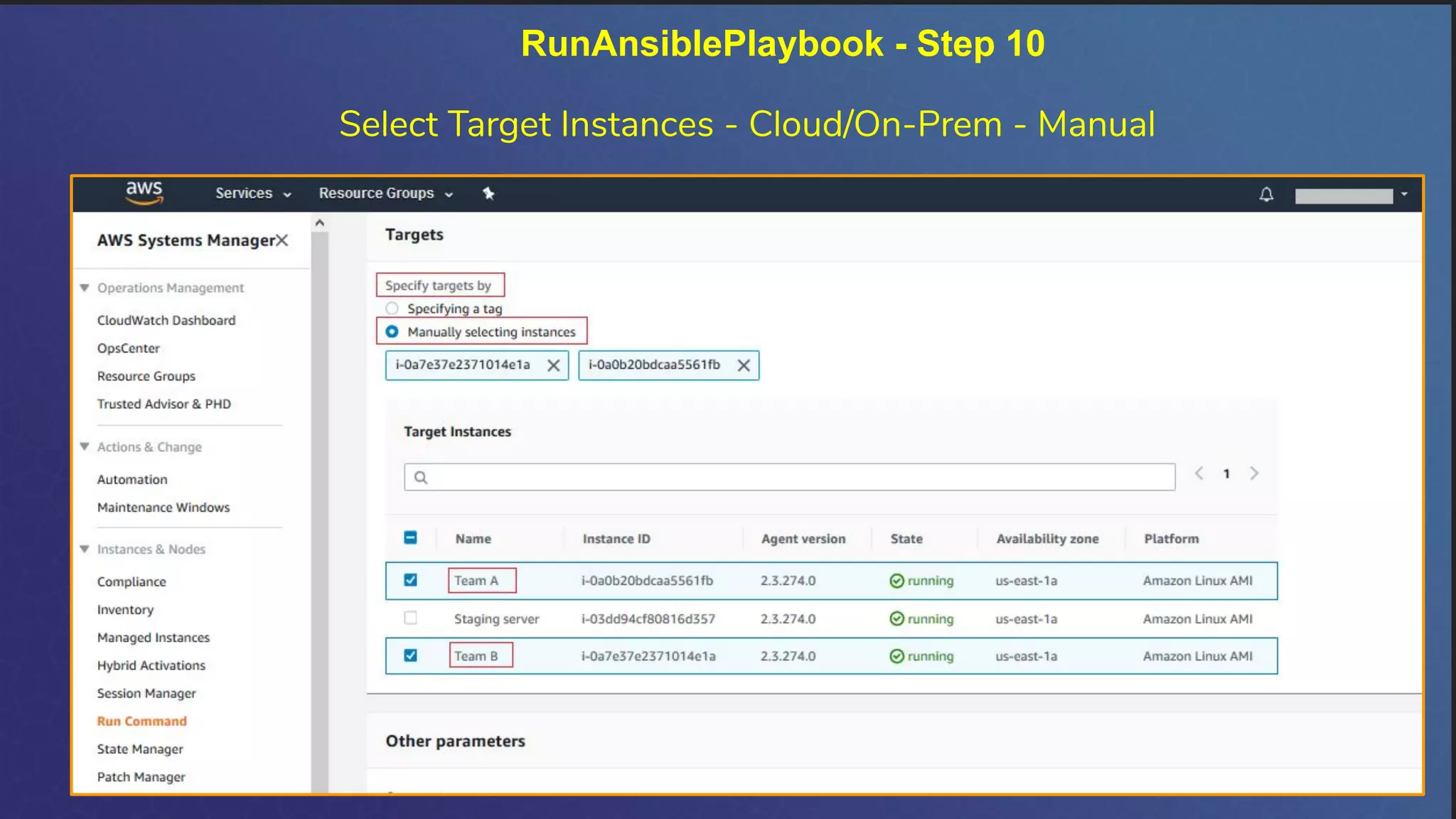Go to Maintenance Windows
Image resolution: width=1456 pixels, height=819 pixels.
pos(164,508)
